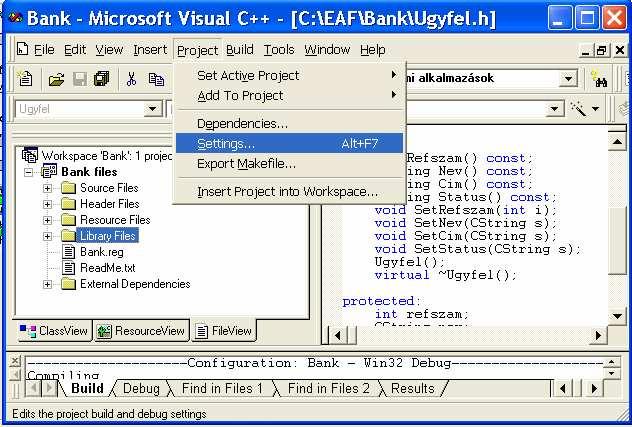Click the editor vertical scrollbar down arrow
Viewport: 632px width, 427px height.
coord(617,316)
